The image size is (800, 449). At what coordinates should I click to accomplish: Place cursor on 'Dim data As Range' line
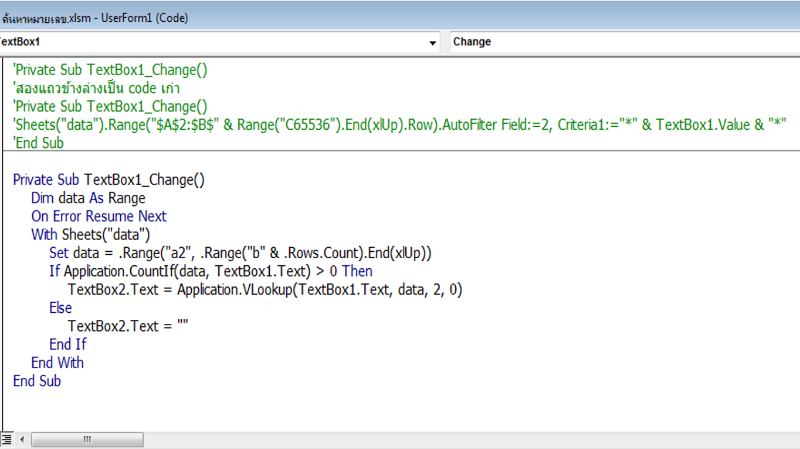point(88,198)
